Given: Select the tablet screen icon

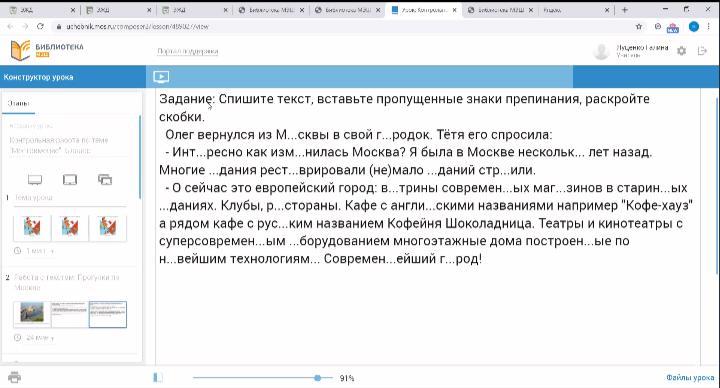Looking at the screenshot, I should click(70, 180).
